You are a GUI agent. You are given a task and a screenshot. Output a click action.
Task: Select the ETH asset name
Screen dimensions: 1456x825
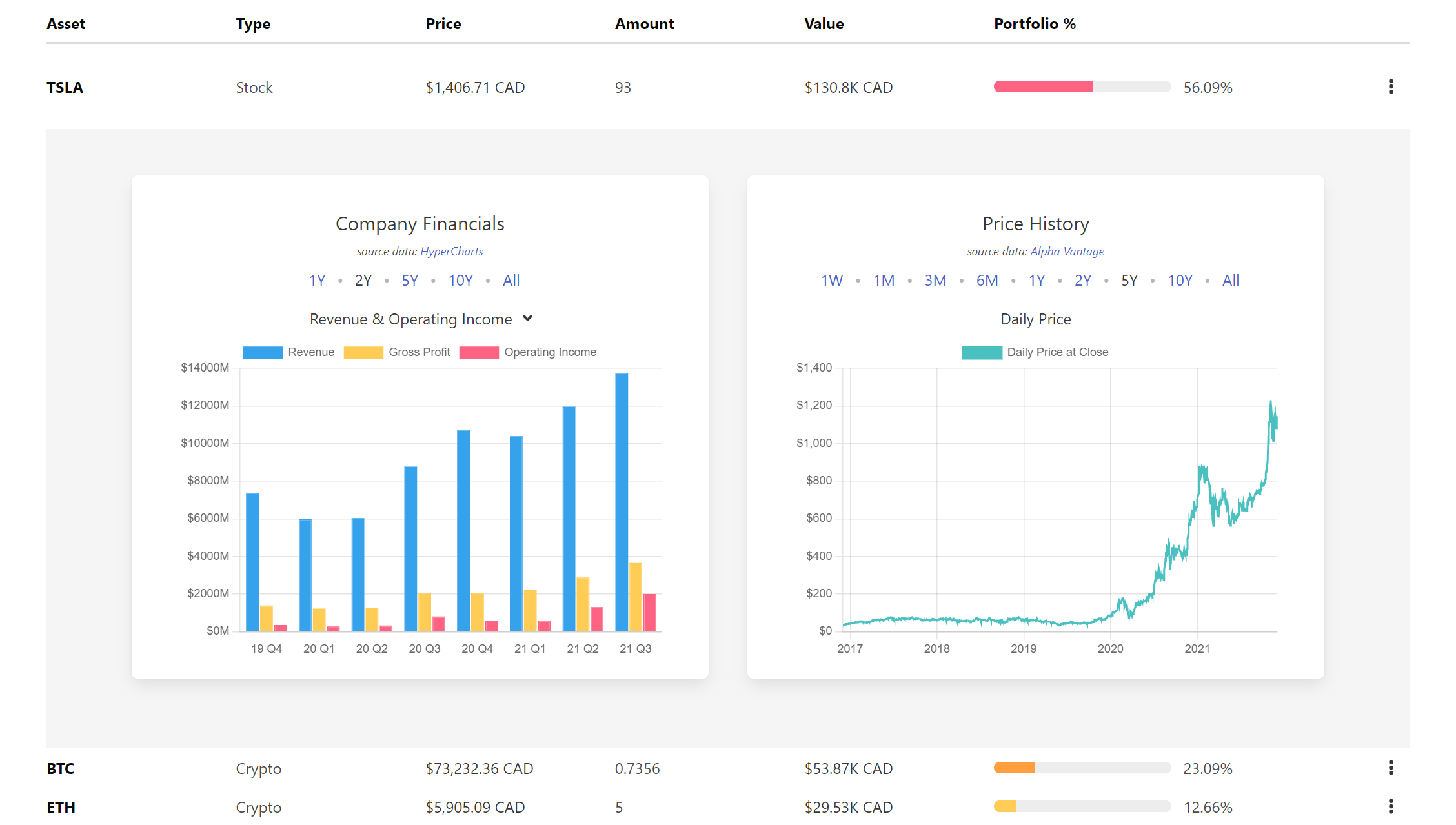point(61,807)
